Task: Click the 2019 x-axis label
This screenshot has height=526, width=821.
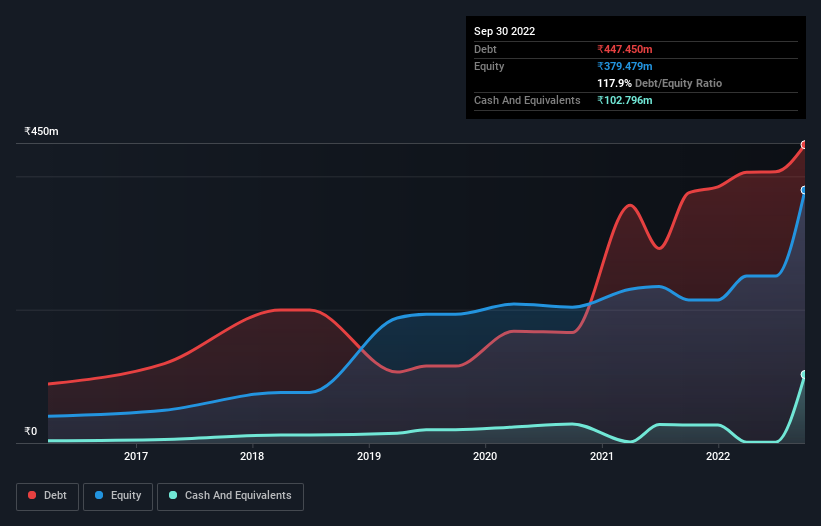Action: (369, 456)
